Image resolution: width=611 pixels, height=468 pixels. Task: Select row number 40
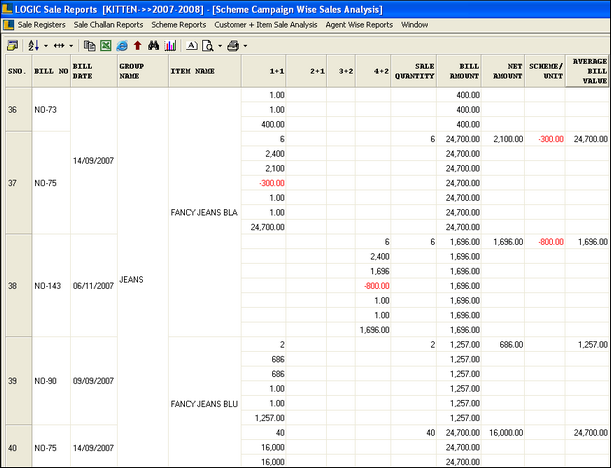(19, 447)
